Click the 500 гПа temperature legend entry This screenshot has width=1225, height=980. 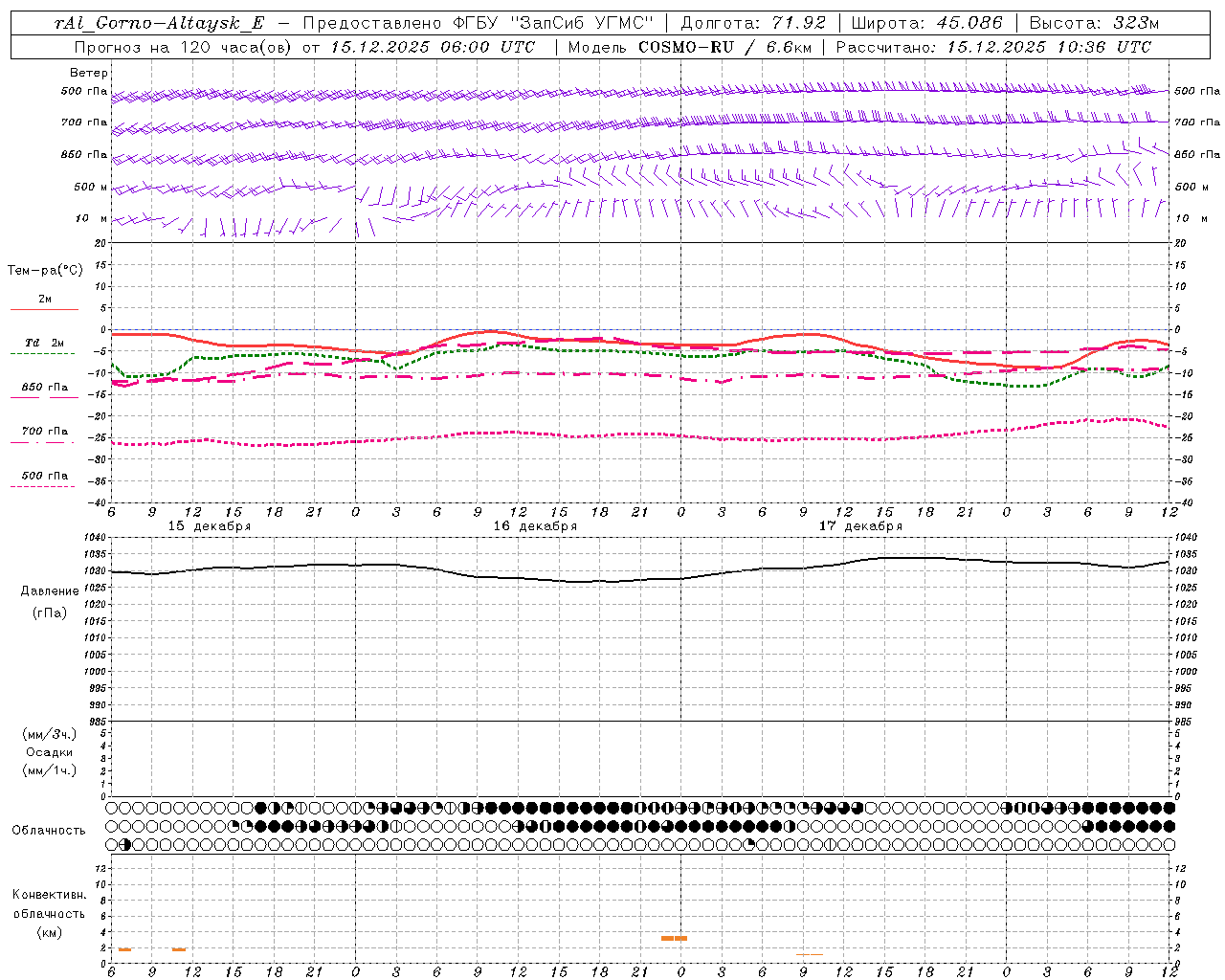click(44, 475)
